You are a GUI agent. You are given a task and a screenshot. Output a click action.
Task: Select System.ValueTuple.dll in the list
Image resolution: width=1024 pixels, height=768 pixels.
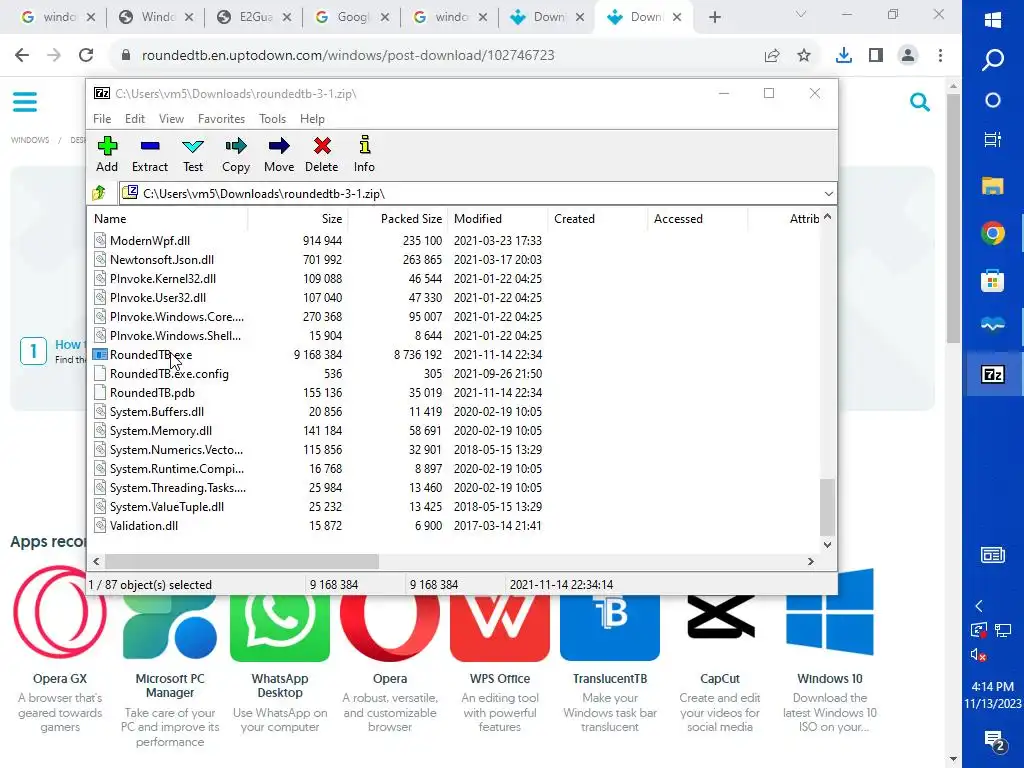point(167,507)
